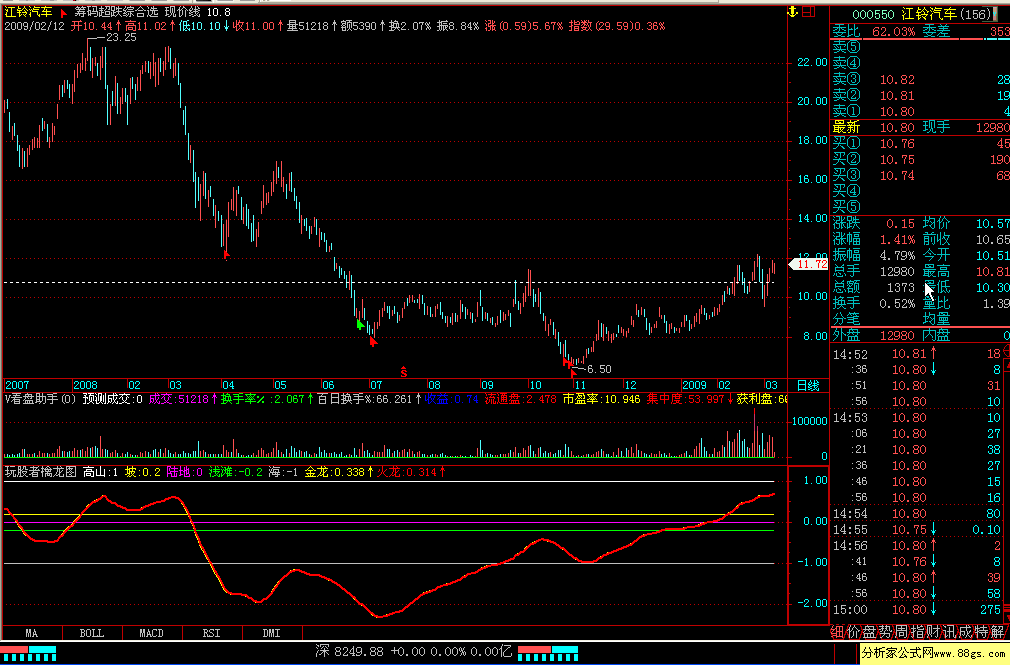The height and width of the screenshot is (665, 1010).
Task: Click the red window-layout icon beside the anchor
Action: (x=809, y=12)
